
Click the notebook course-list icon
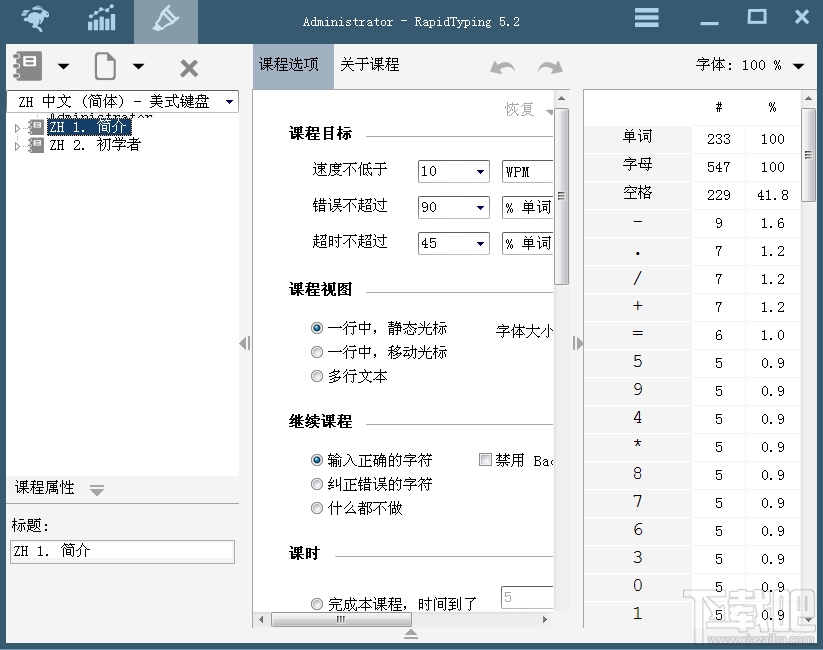(x=27, y=63)
